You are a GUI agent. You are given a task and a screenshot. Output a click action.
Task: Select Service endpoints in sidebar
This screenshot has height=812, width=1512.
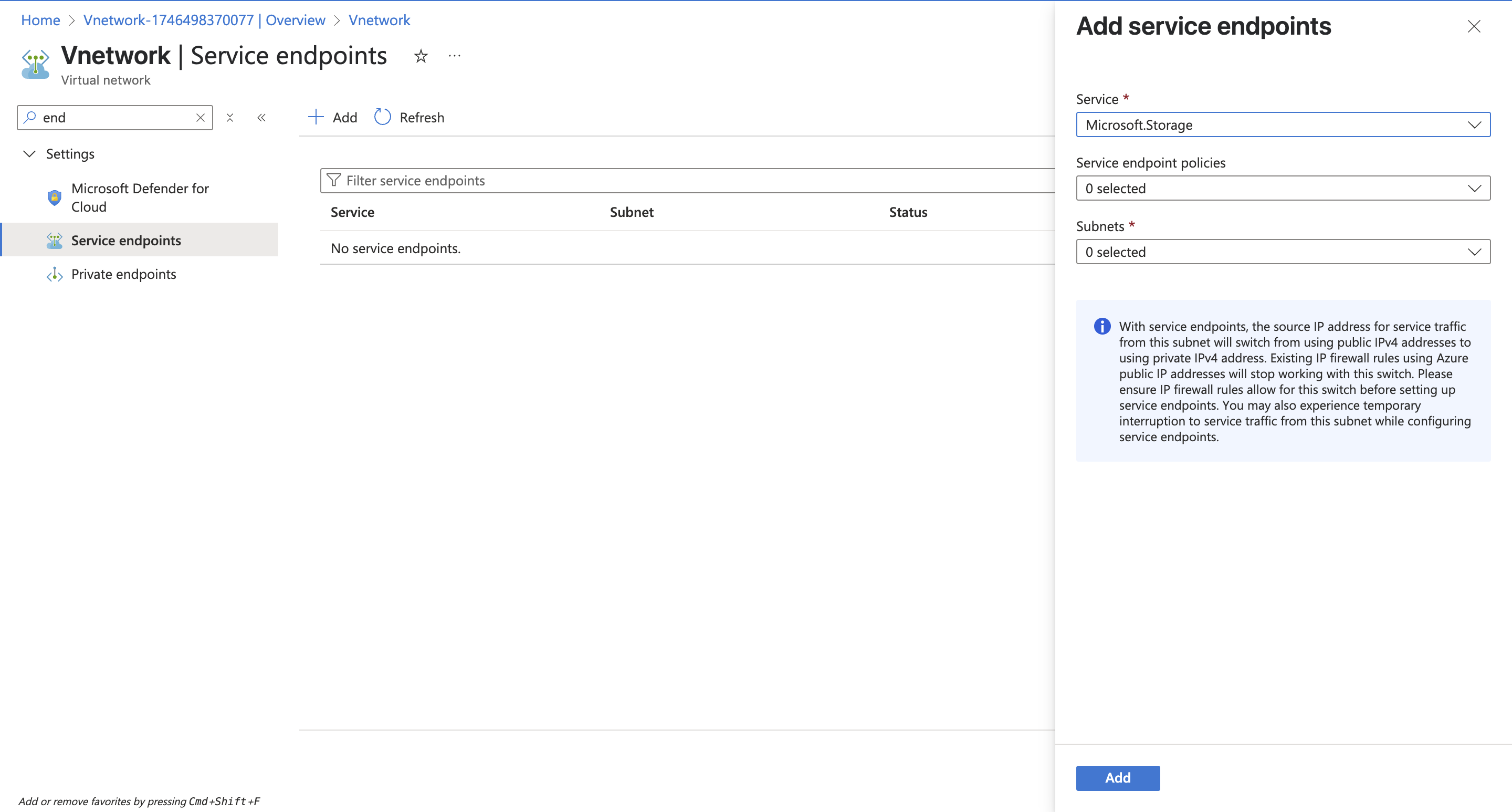[x=140, y=240]
